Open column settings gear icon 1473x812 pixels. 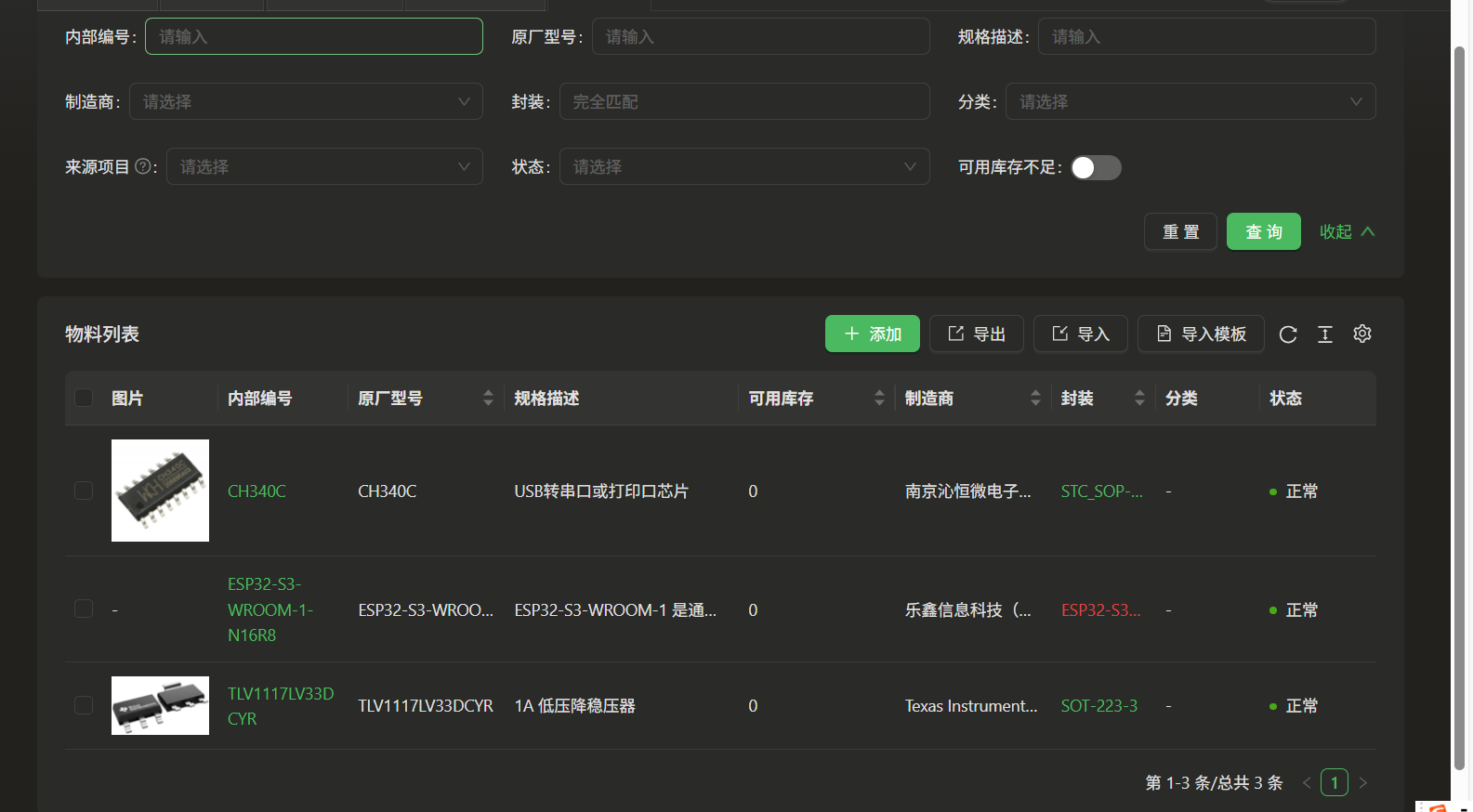pyautogui.click(x=1362, y=334)
